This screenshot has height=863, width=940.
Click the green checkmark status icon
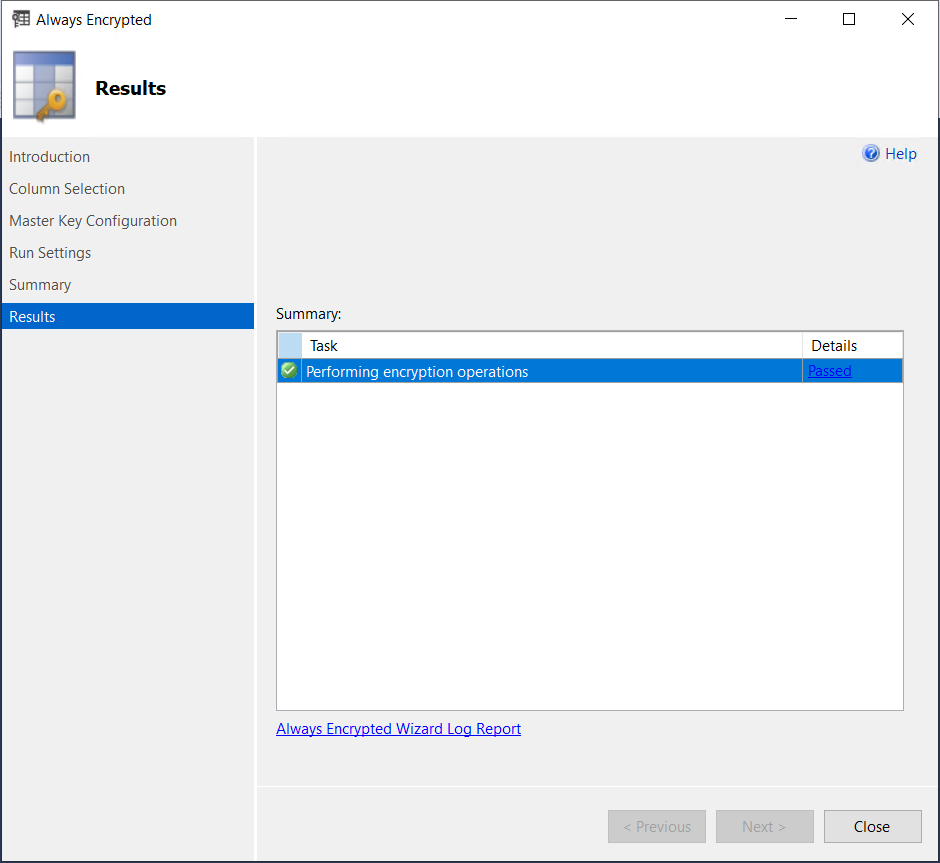pos(288,370)
